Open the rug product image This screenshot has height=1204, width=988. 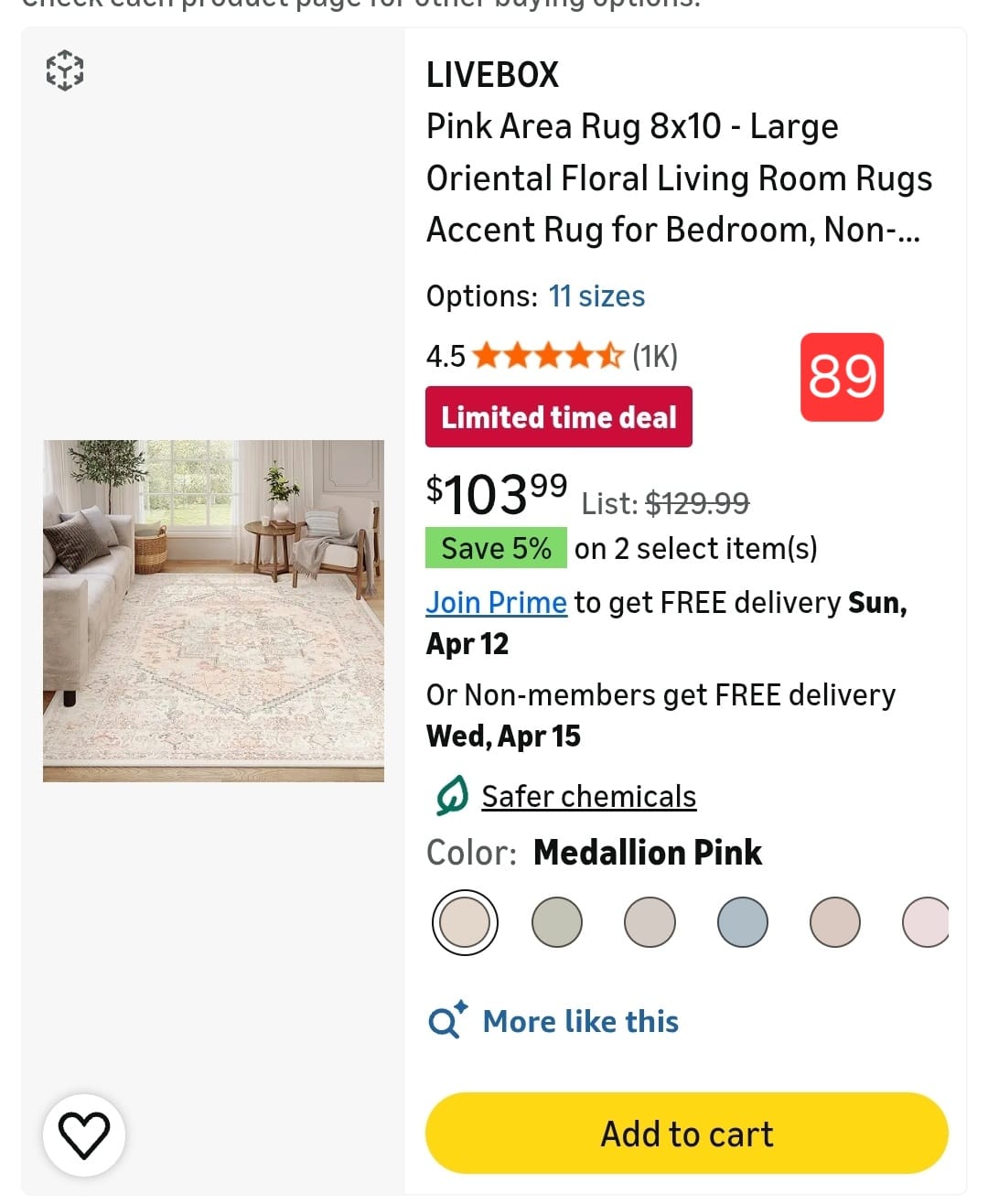point(213,610)
